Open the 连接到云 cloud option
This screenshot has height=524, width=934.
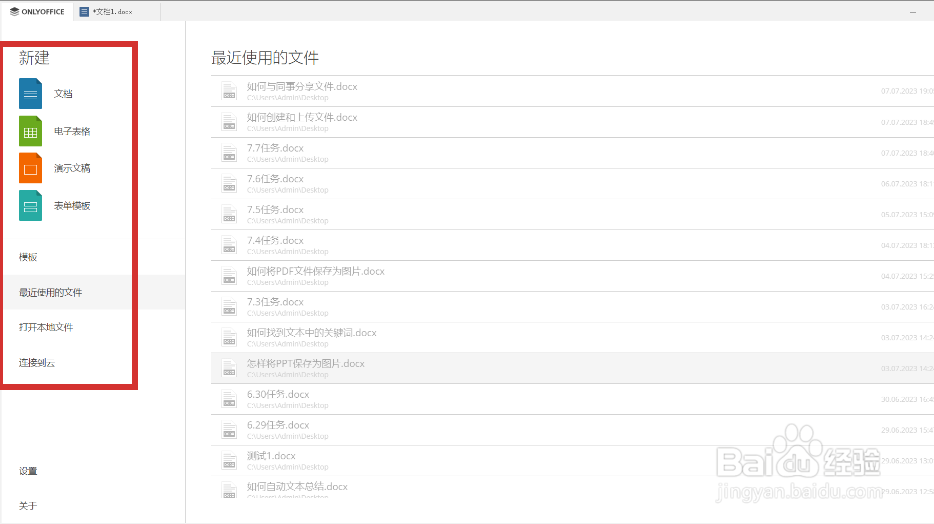(x=36, y=363)
